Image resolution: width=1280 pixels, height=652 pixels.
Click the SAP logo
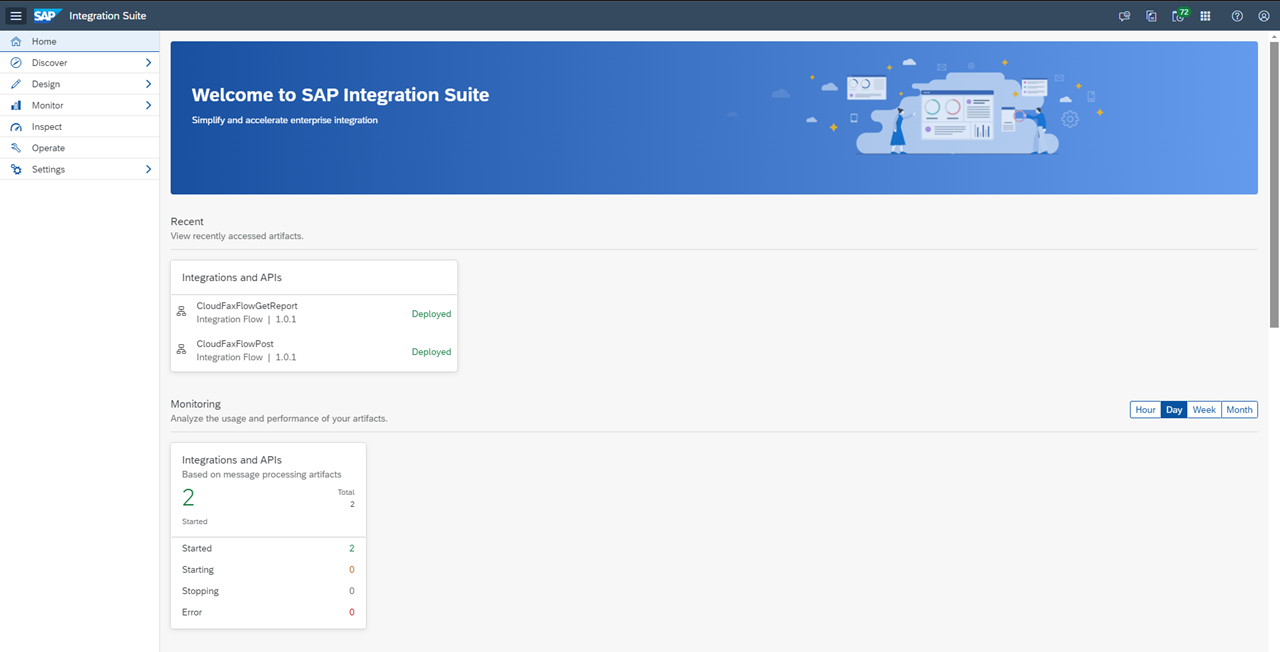(x=46, y=16)
